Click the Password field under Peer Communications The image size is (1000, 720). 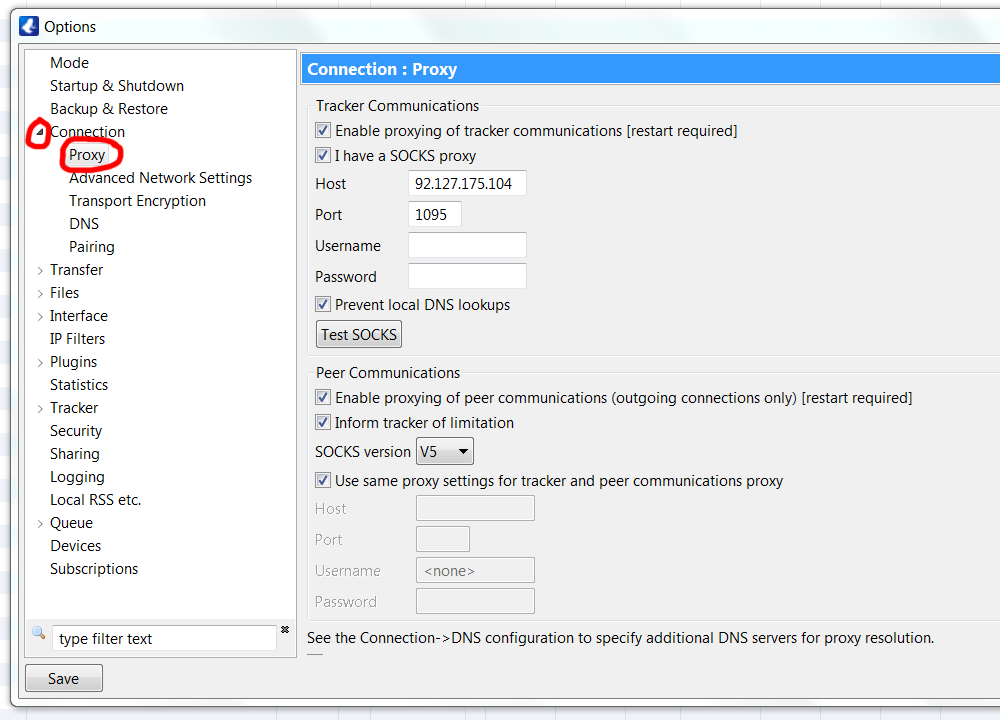[x=475, y=601]
